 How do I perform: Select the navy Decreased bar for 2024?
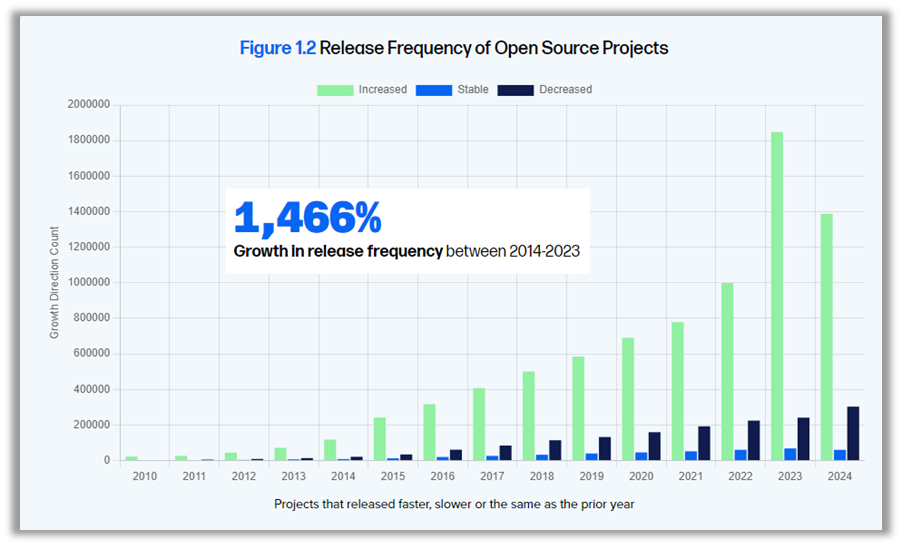[853, 433]
